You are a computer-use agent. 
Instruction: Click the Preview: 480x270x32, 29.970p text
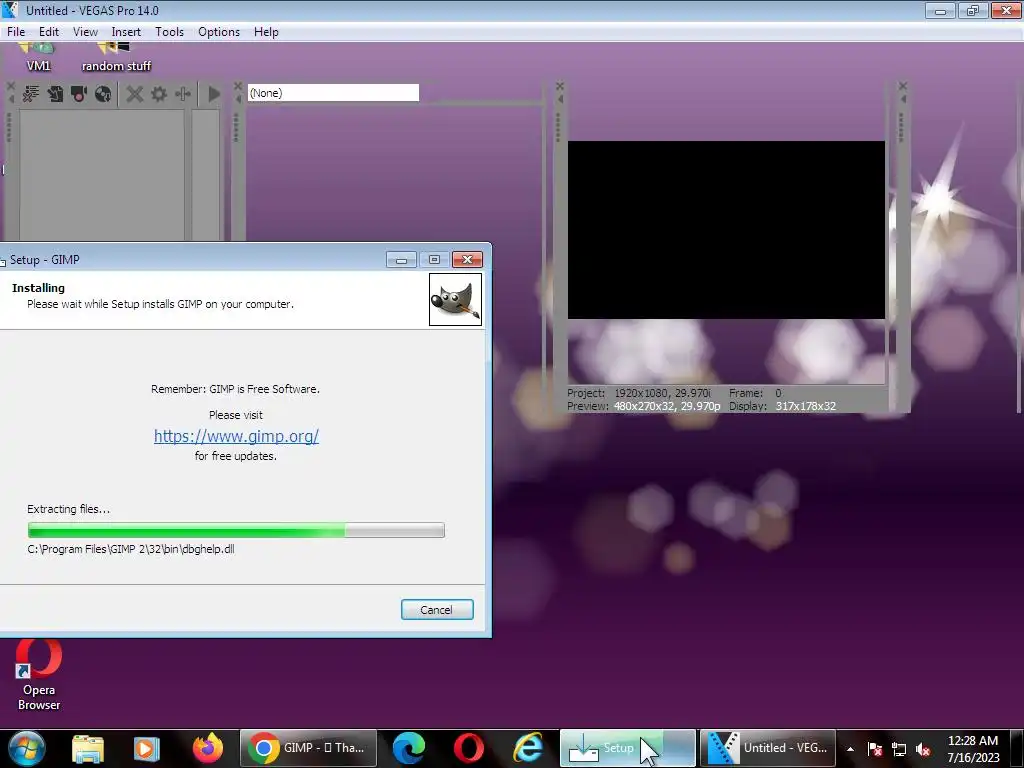(643, 406)
